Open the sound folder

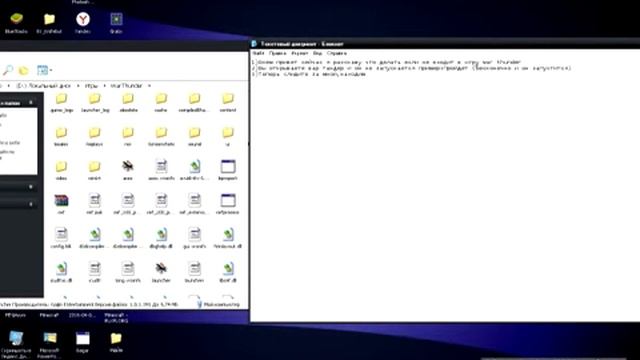pos(194,136)
